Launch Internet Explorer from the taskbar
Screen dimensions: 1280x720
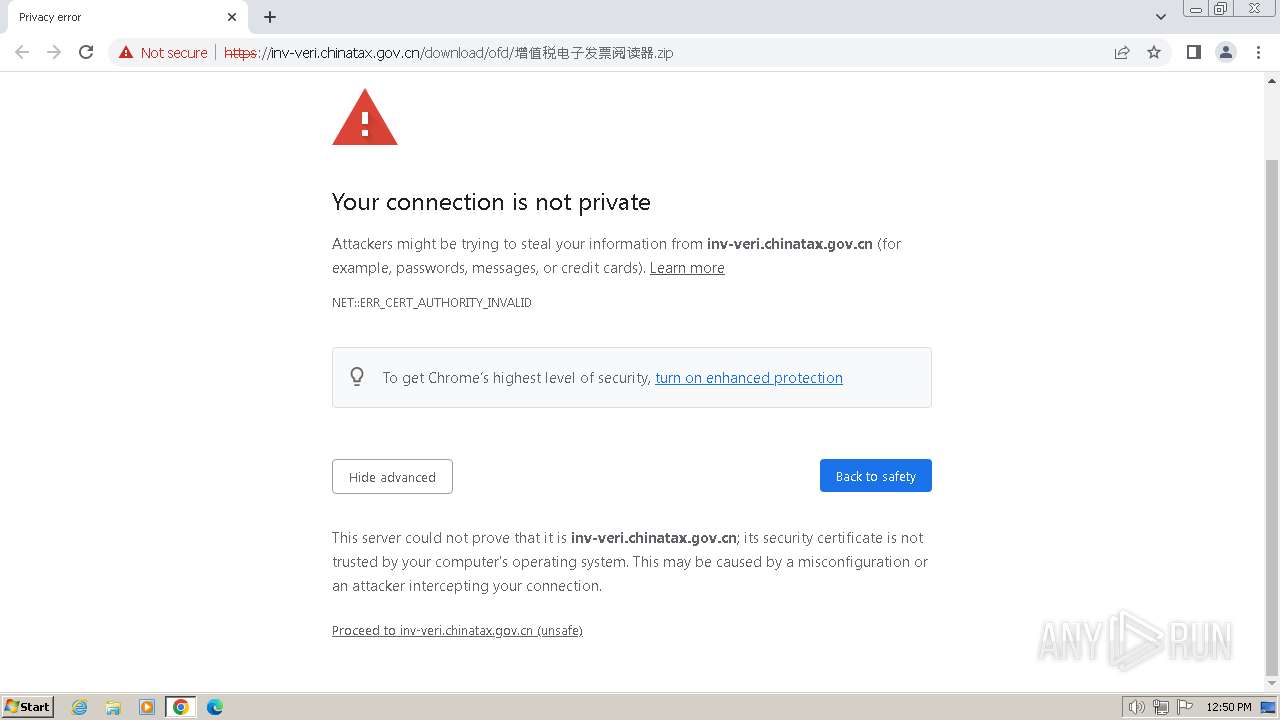[x=79, y=707]
